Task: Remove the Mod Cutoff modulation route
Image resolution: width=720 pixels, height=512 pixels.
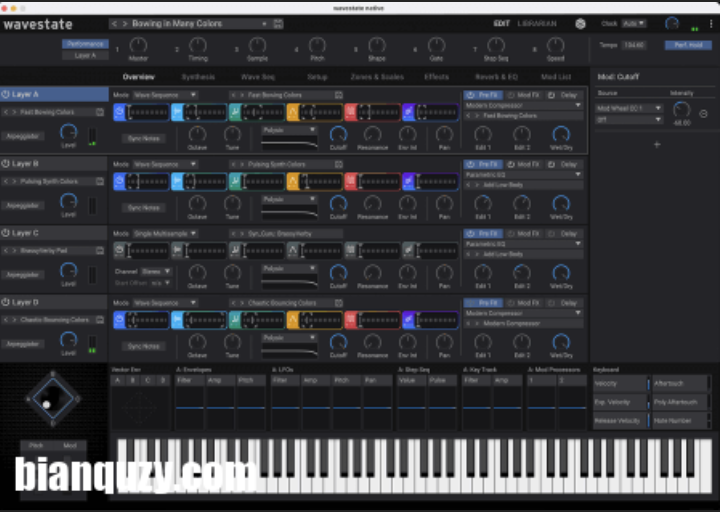Action: (703, 113)
